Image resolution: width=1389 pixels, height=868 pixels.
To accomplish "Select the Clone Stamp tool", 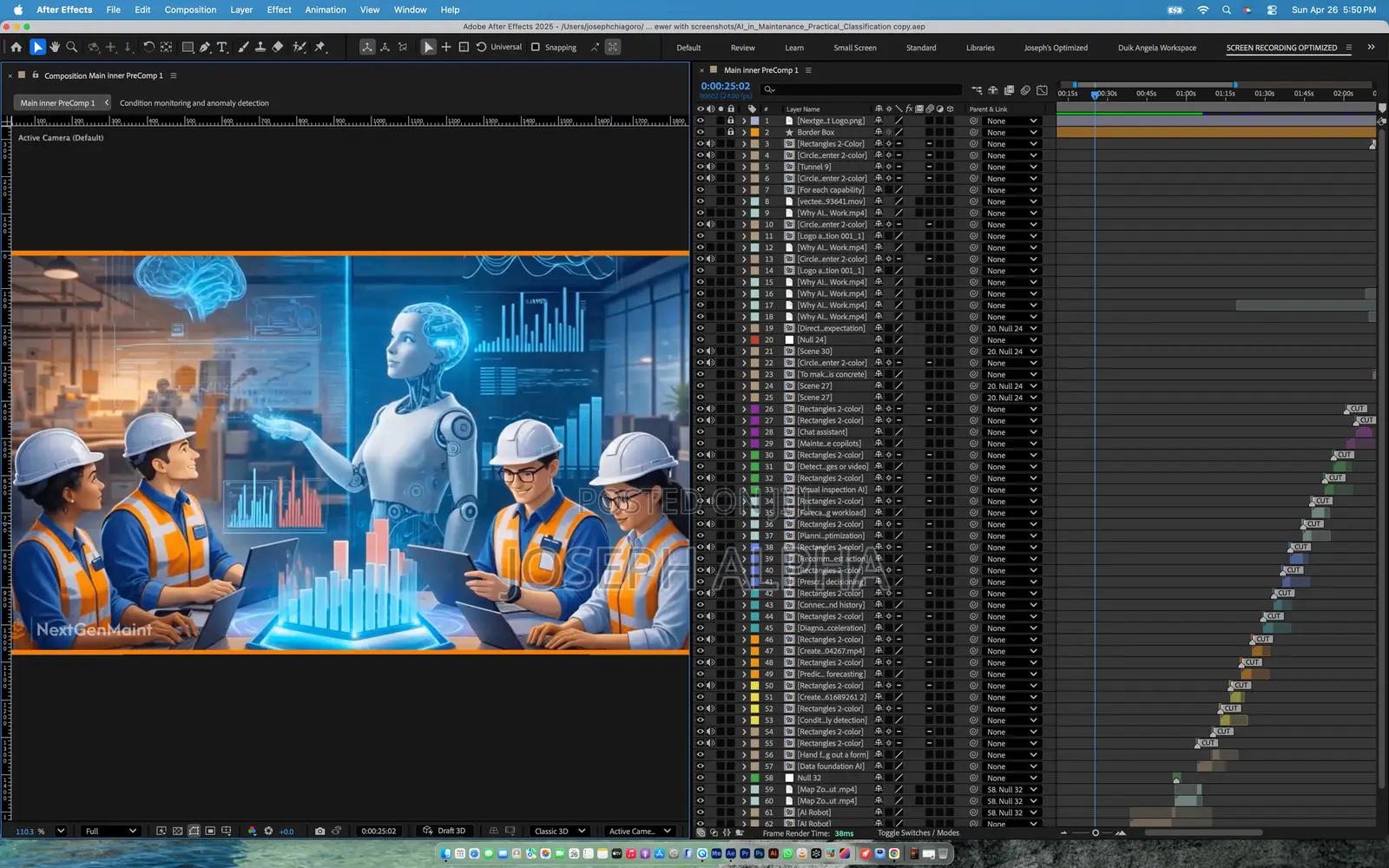I will (260, 47).
